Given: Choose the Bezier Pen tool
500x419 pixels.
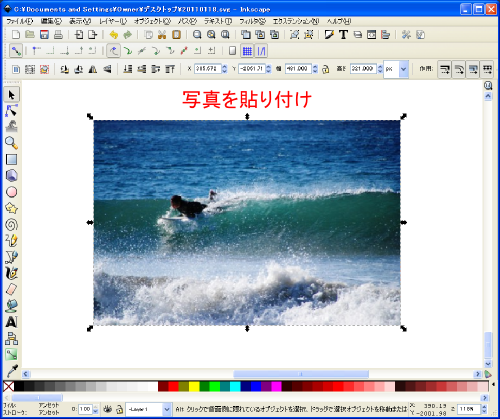Looking at the screenshot, I should [x=12, y=257].
